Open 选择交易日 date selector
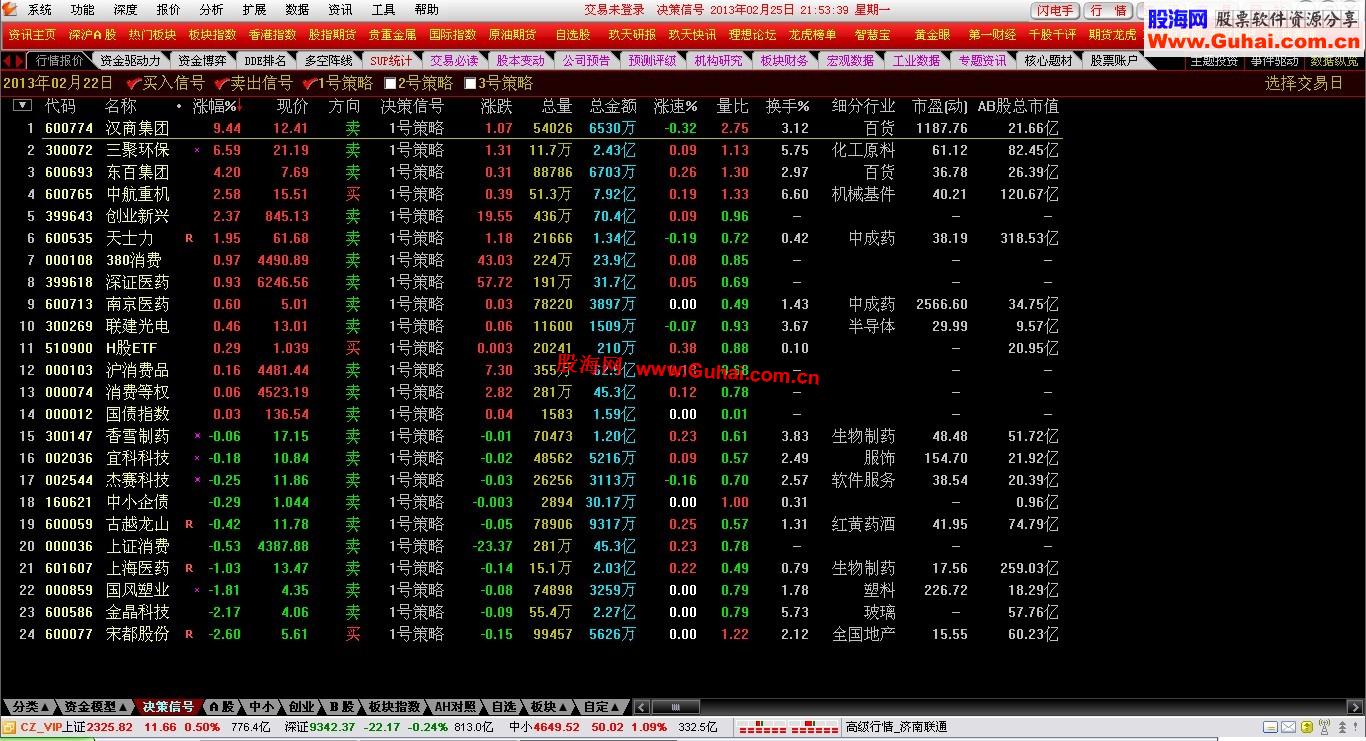This screenshot has width=1366, height=741. 1304,83
